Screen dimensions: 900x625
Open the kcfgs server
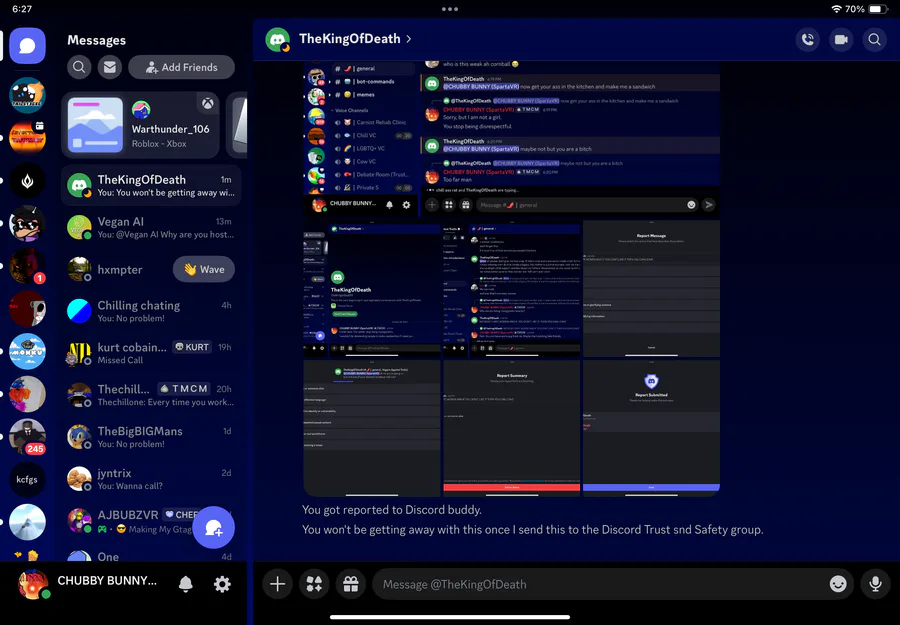tap(27, 479)
